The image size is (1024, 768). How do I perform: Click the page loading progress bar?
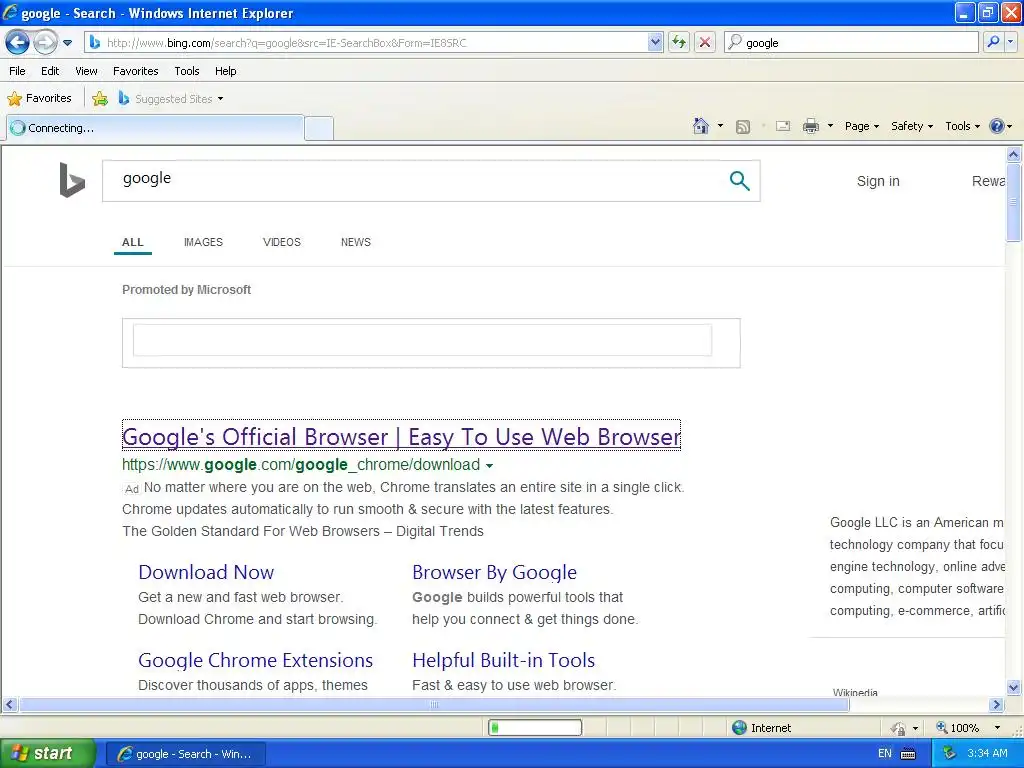click(535, 728)
